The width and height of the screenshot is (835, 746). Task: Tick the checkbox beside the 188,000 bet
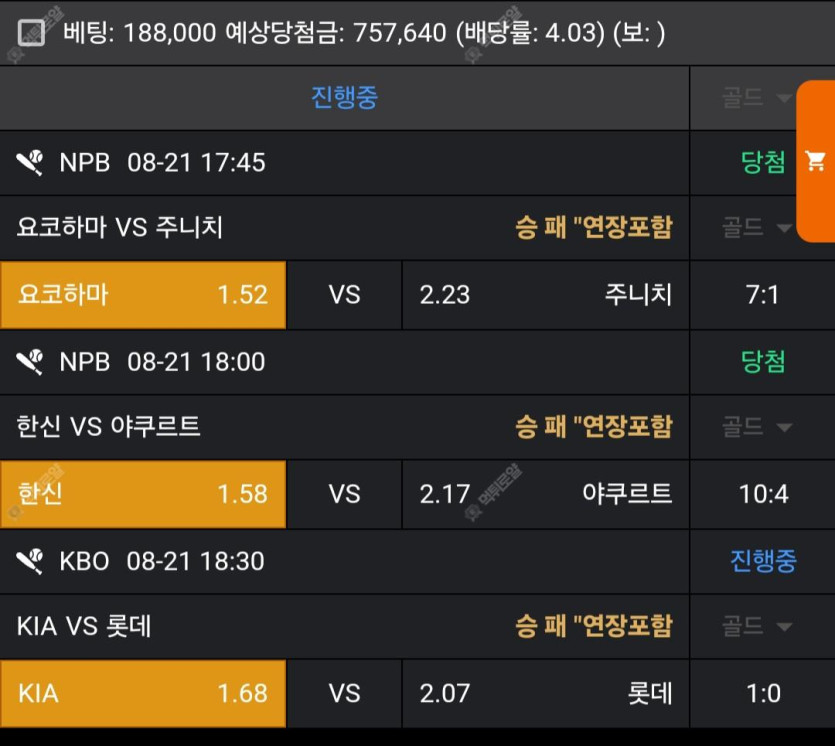[31, 32]
